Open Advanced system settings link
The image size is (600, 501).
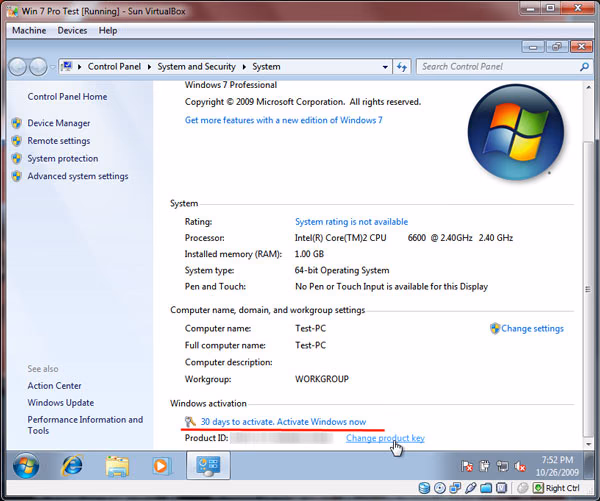tap(78, 176)
